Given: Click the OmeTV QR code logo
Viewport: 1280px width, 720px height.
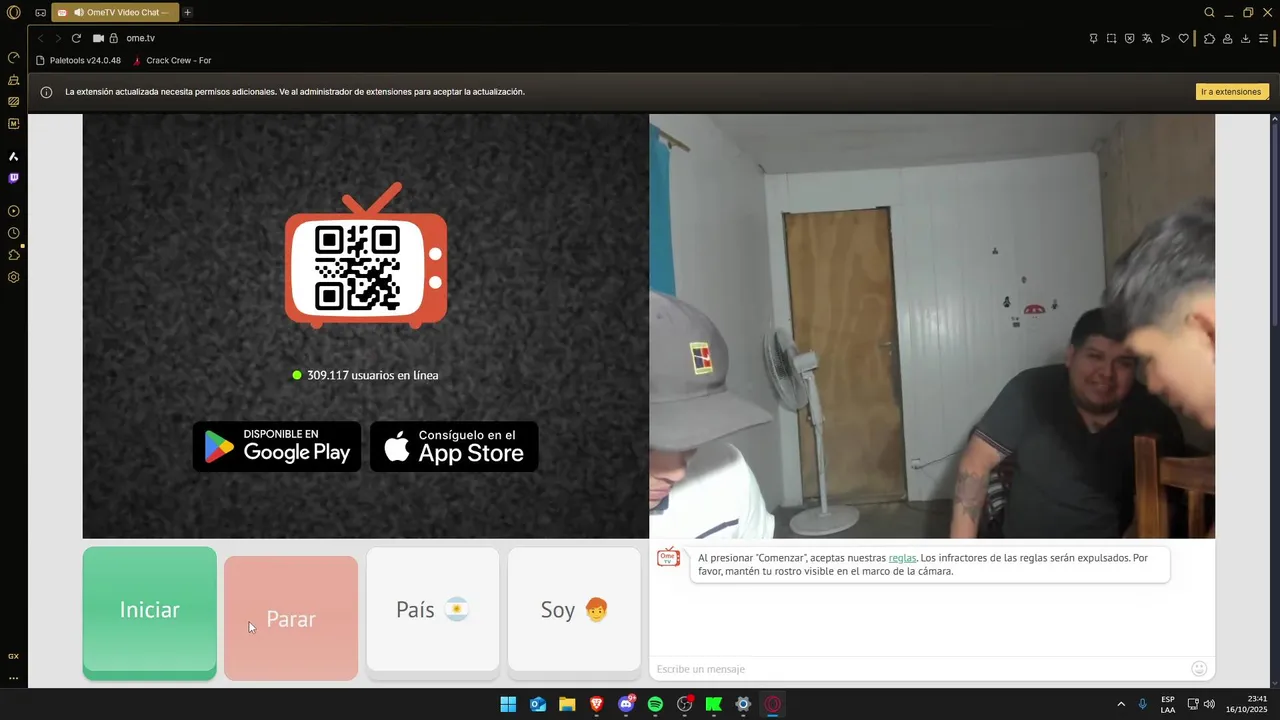Looking at the screenshot, I should coord(366,256).
